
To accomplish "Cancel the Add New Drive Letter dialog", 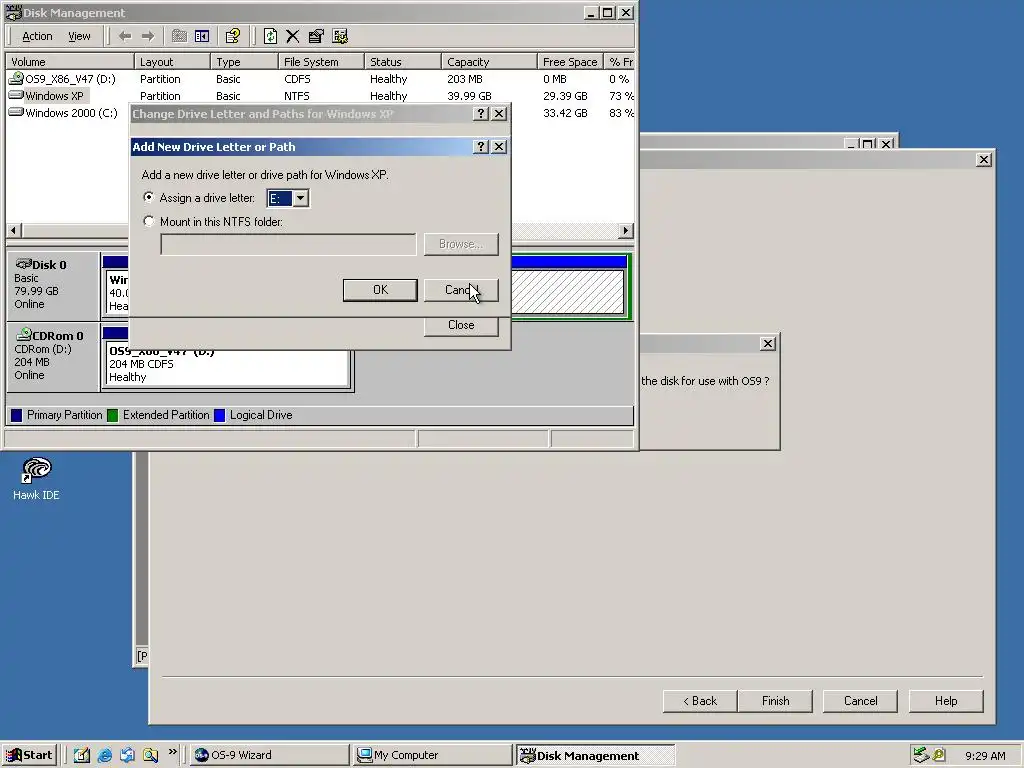I will coord(461,290).
